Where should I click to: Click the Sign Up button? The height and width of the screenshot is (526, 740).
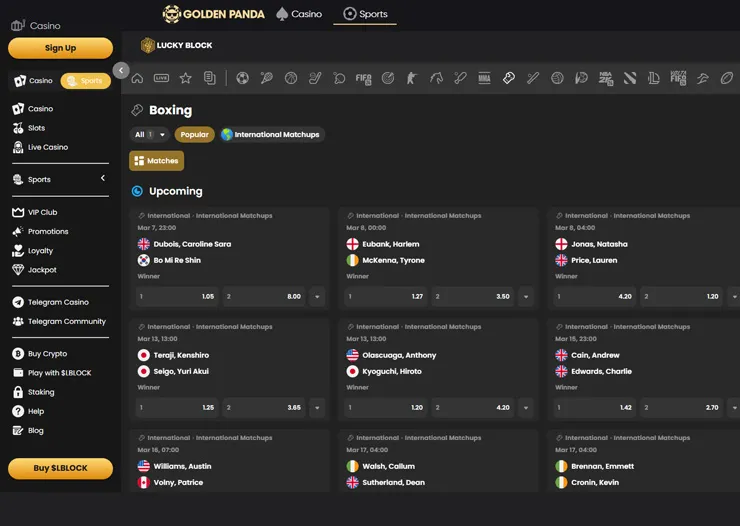coord(60,48)
